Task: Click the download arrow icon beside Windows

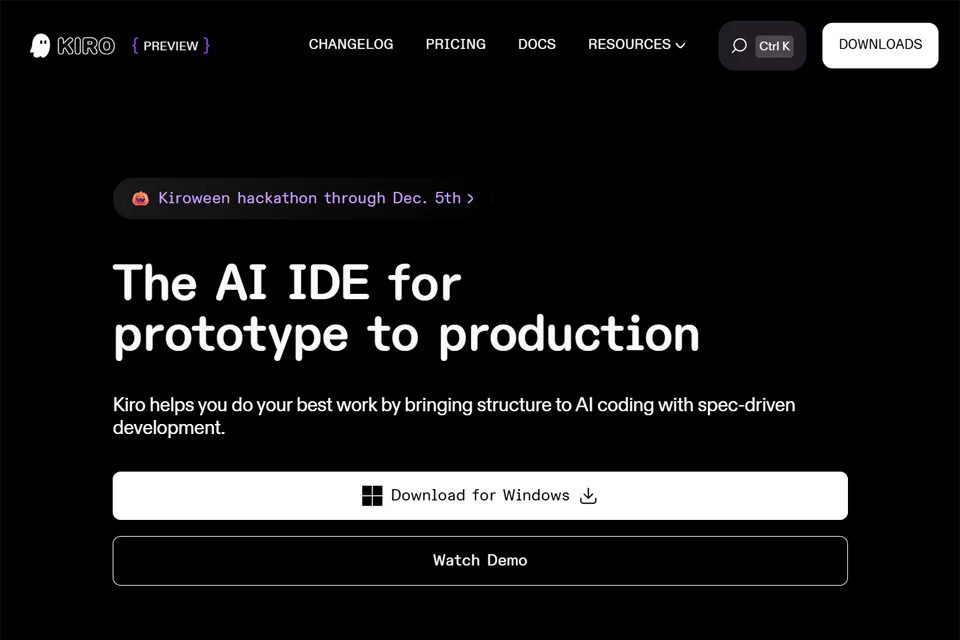Action: 588,495
